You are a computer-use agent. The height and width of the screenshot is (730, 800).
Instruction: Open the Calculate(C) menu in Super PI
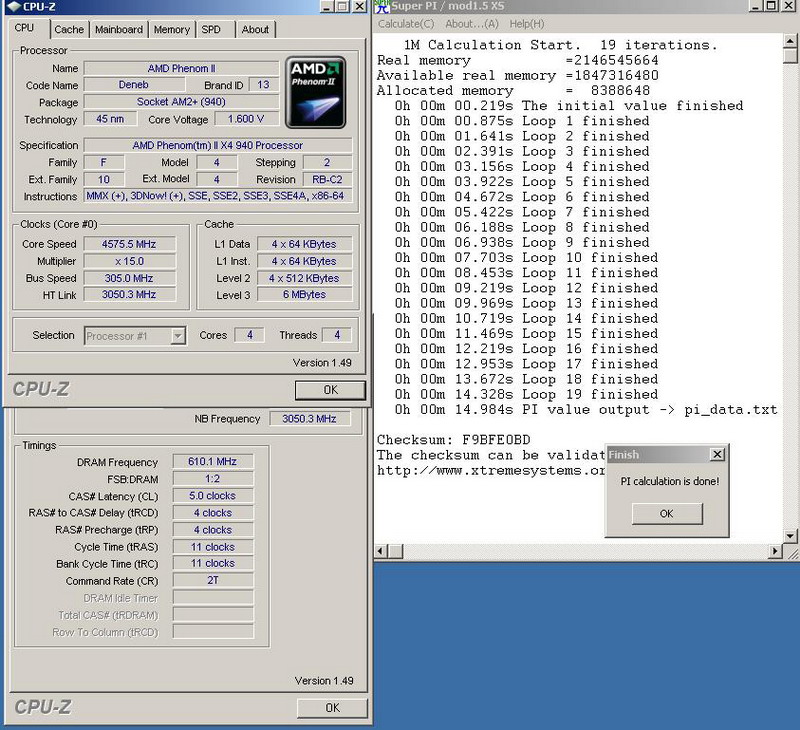coord(406,24)
